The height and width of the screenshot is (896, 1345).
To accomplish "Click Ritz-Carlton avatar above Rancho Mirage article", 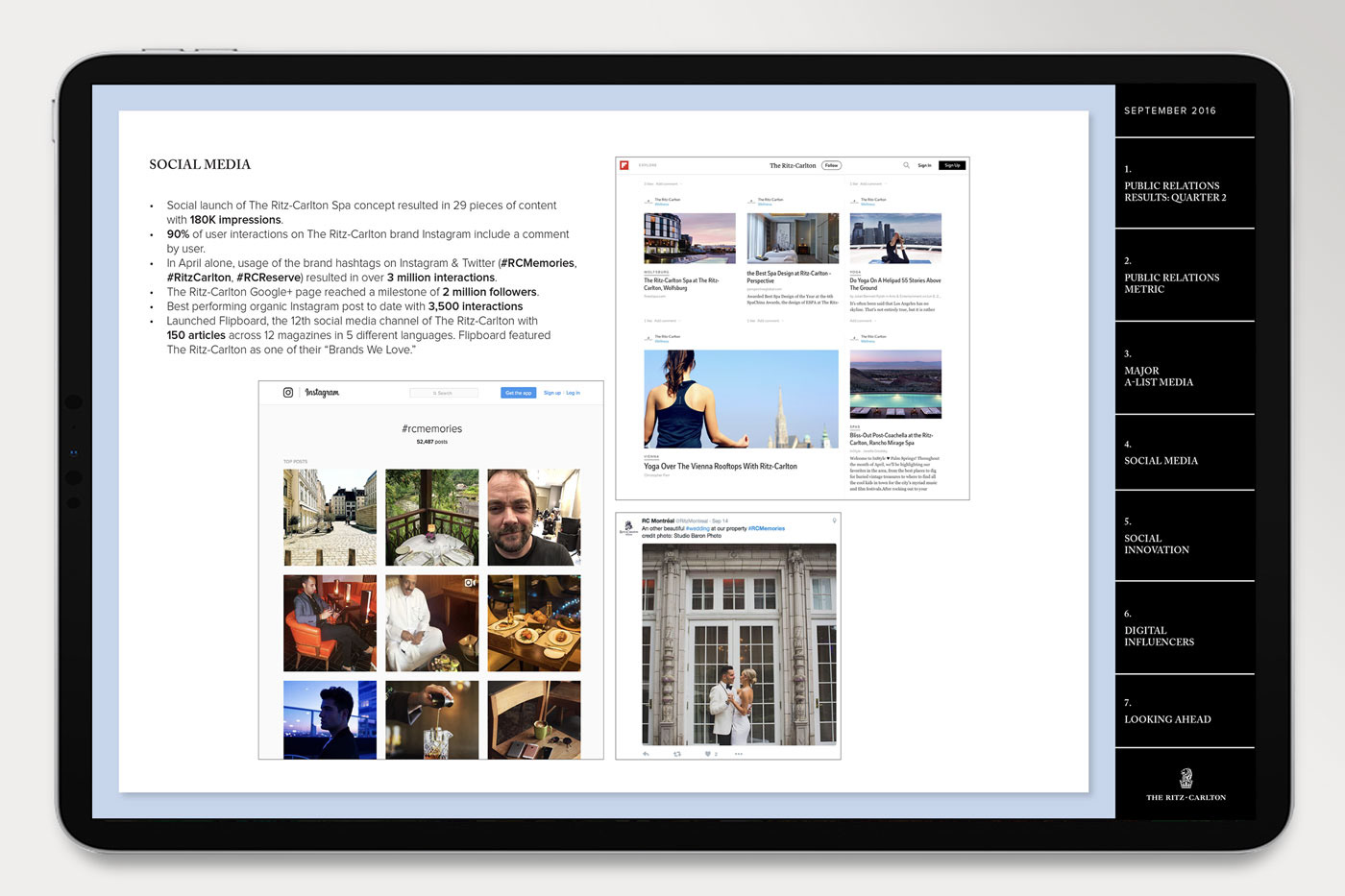I will click(x=854, y=339).
